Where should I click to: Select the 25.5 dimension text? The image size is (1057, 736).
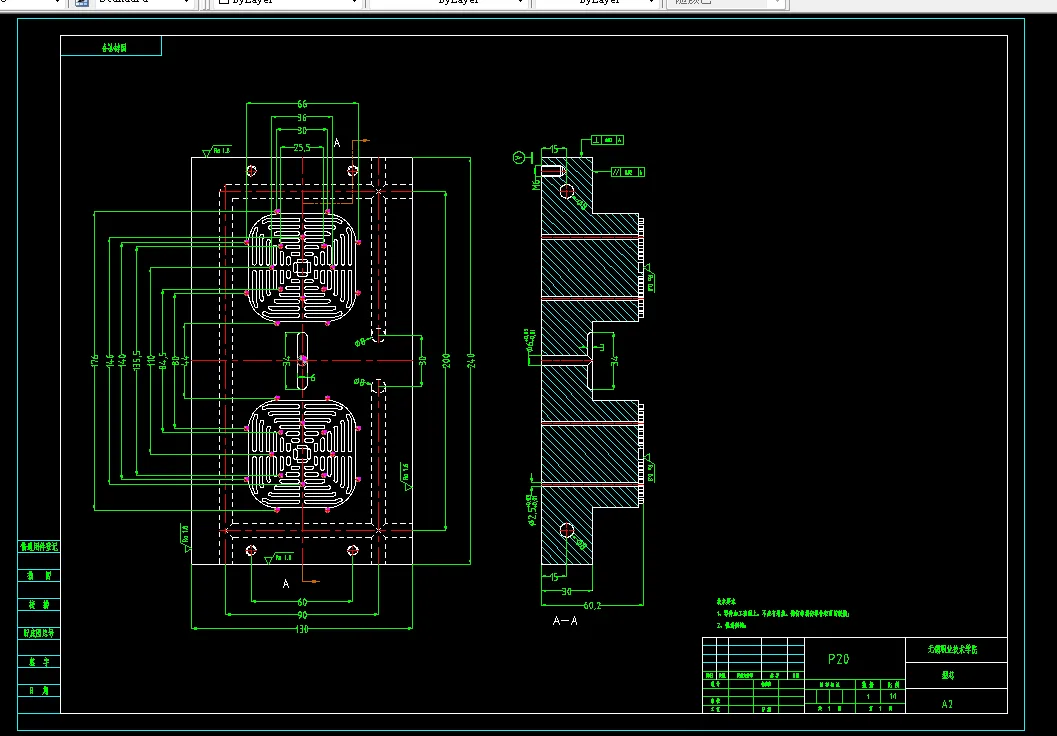[x=302, y=148]
